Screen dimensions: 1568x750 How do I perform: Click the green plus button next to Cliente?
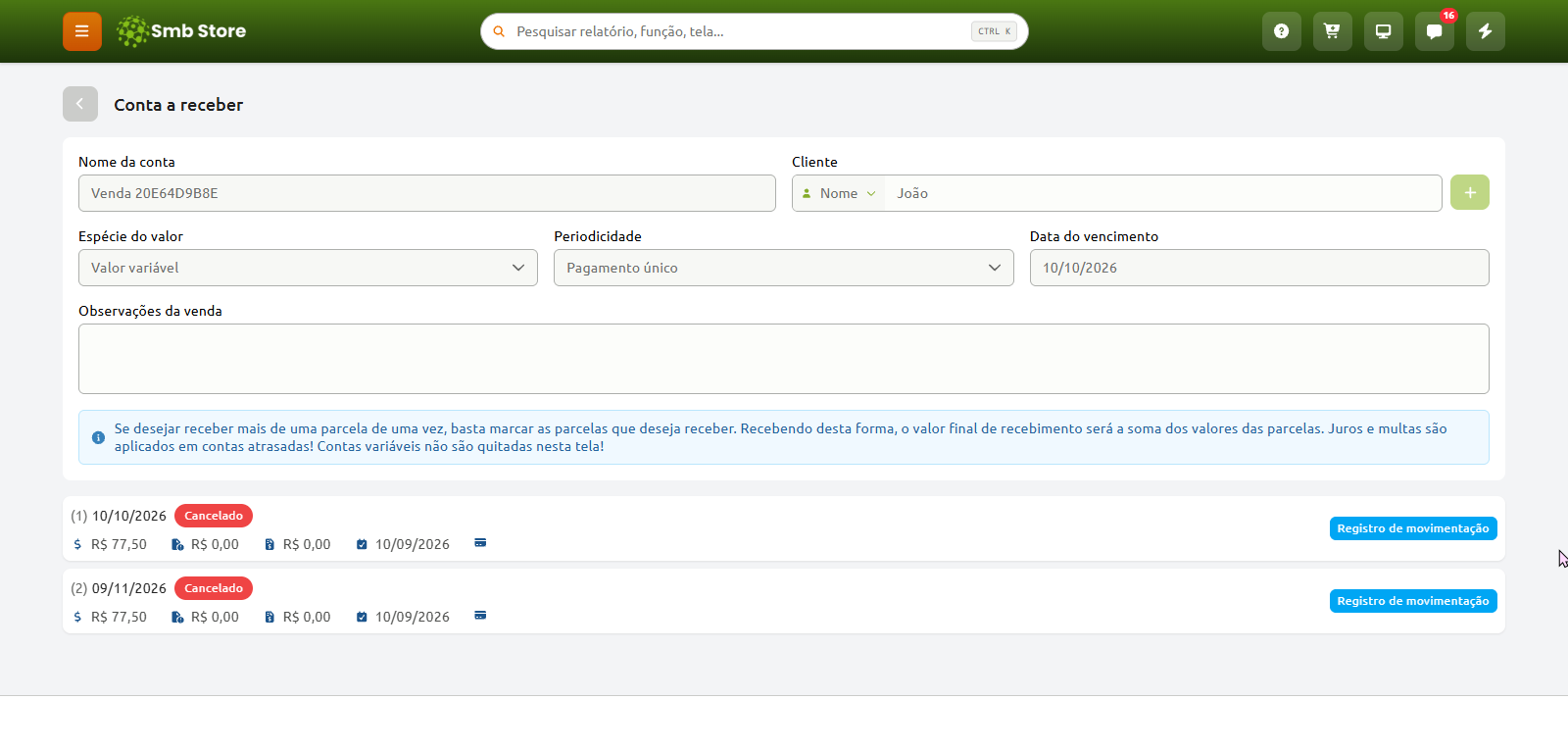[x=1470, y=192]
